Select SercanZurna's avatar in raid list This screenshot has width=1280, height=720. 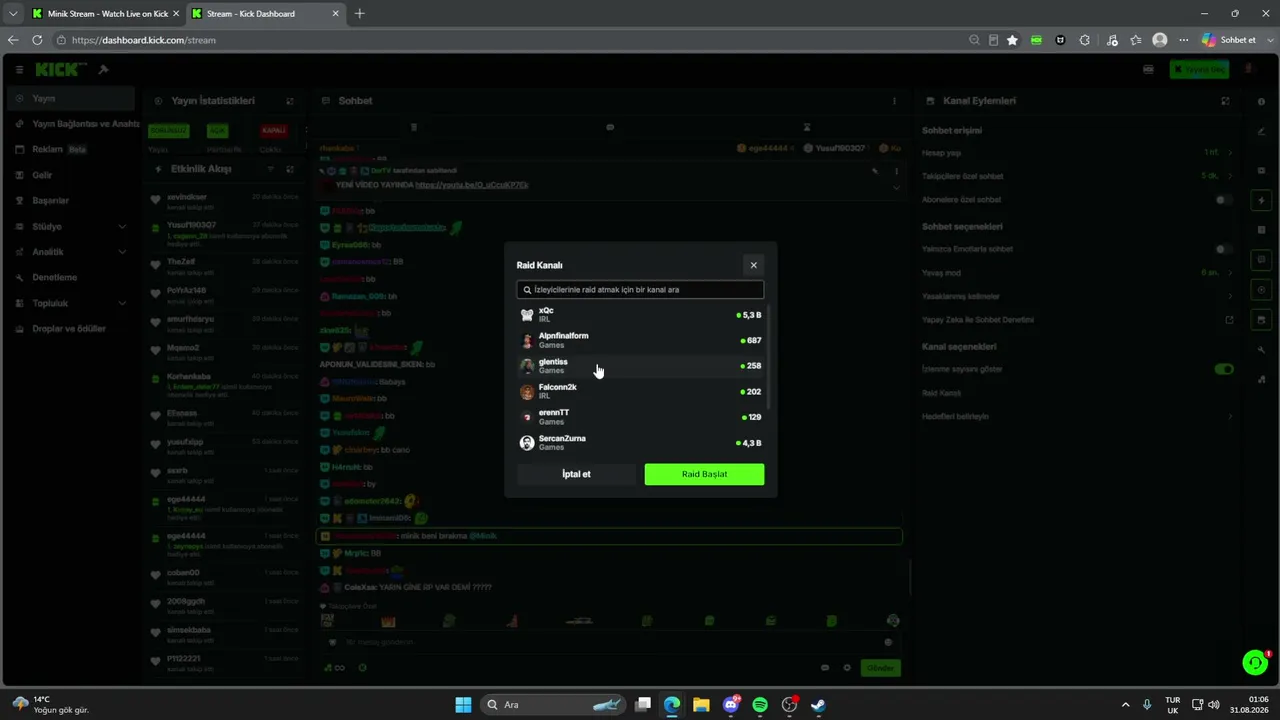[527, 443]
